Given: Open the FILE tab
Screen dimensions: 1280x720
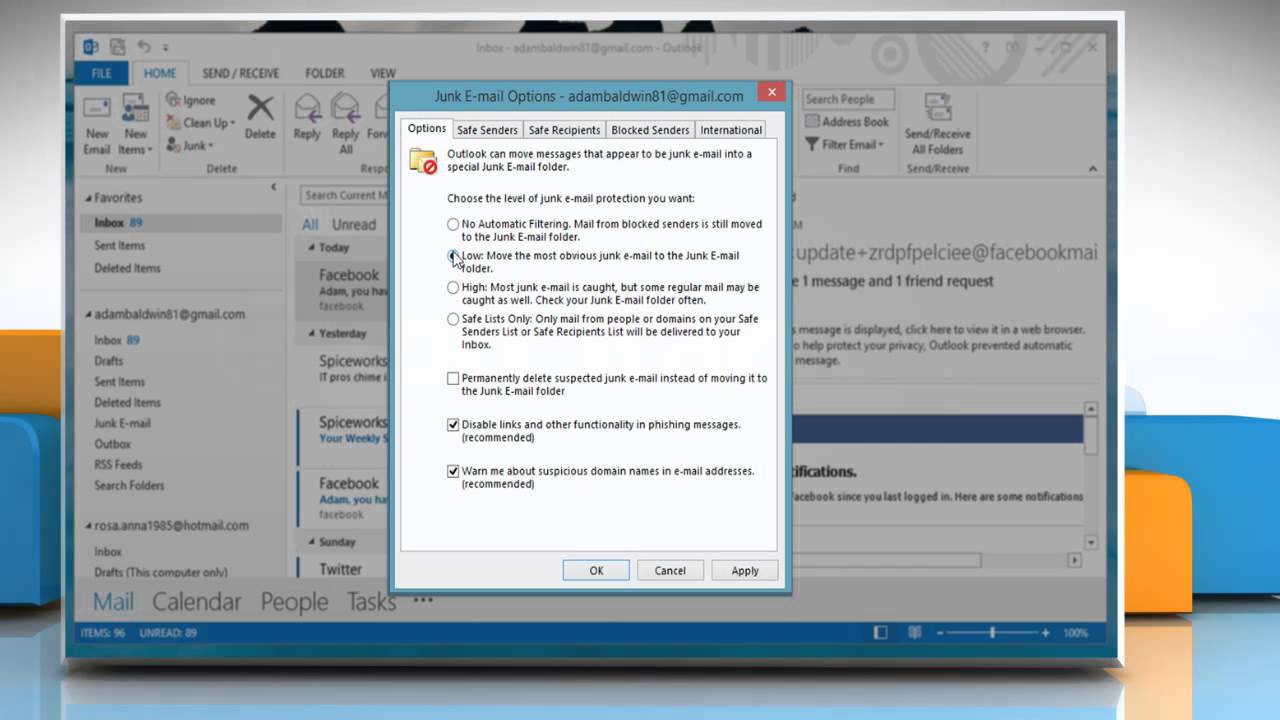Looking at the screenshot, I should [102, 73].
